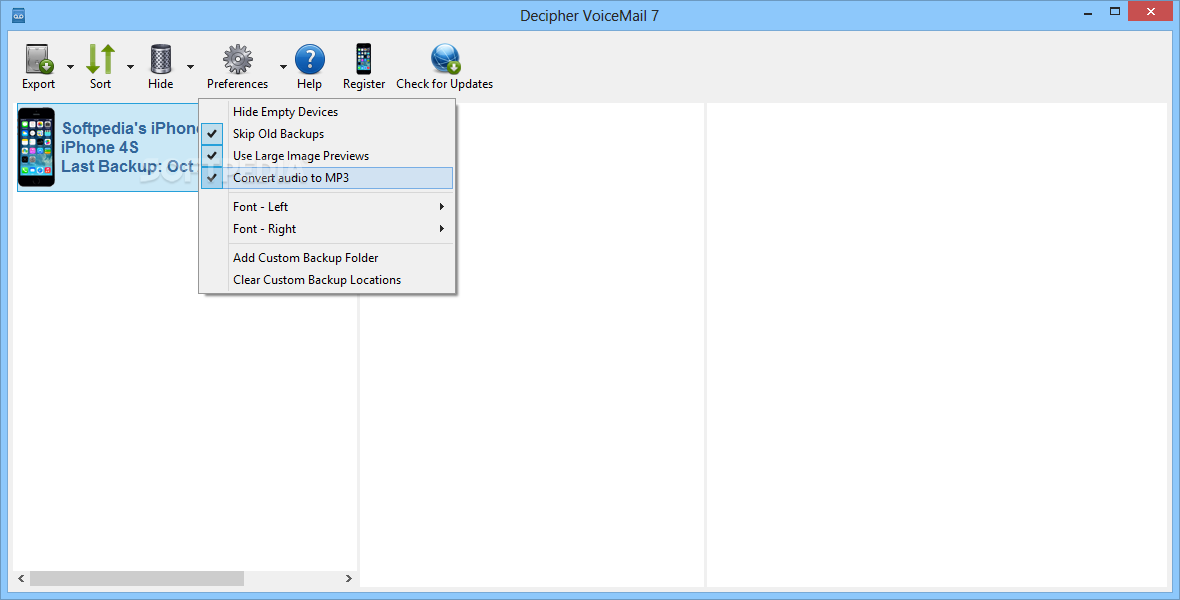The image size is (1180, 600).
Task: Click the Last Backup date text
Action: click(x=127, y=166)
